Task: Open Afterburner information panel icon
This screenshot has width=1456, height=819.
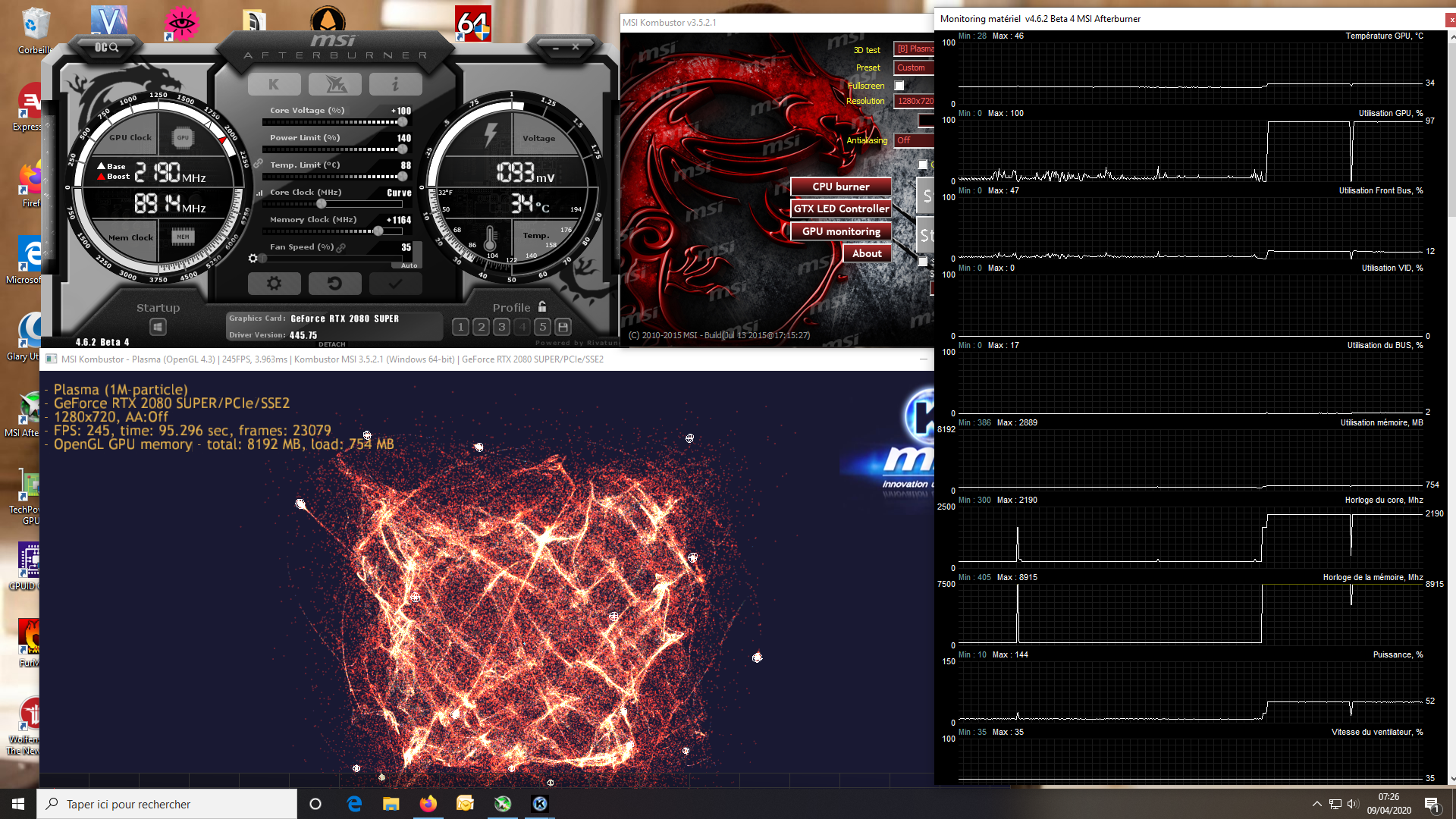Action: 395,84
